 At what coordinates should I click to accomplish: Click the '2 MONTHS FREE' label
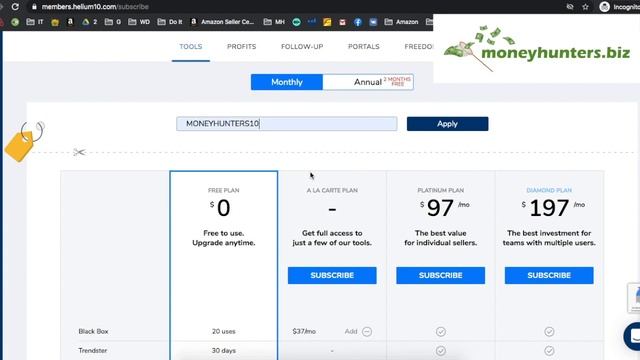[x=398, y=82]
